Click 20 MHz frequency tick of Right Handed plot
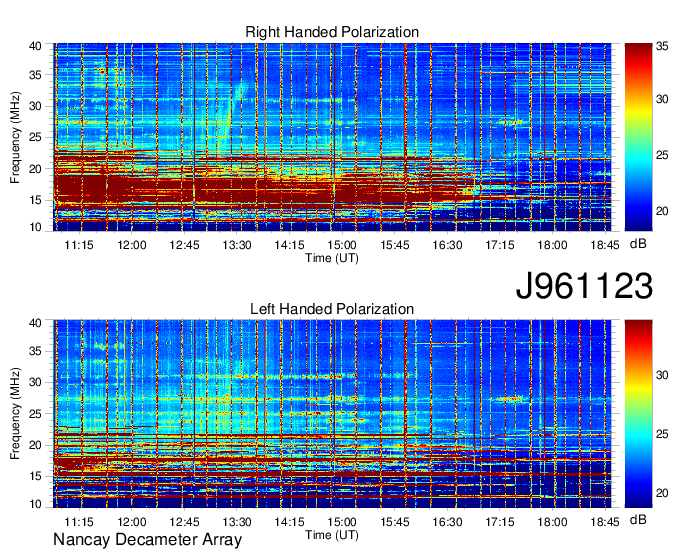Image resolution: width=680 pixels, height=552 pixels. coord(35,169)
